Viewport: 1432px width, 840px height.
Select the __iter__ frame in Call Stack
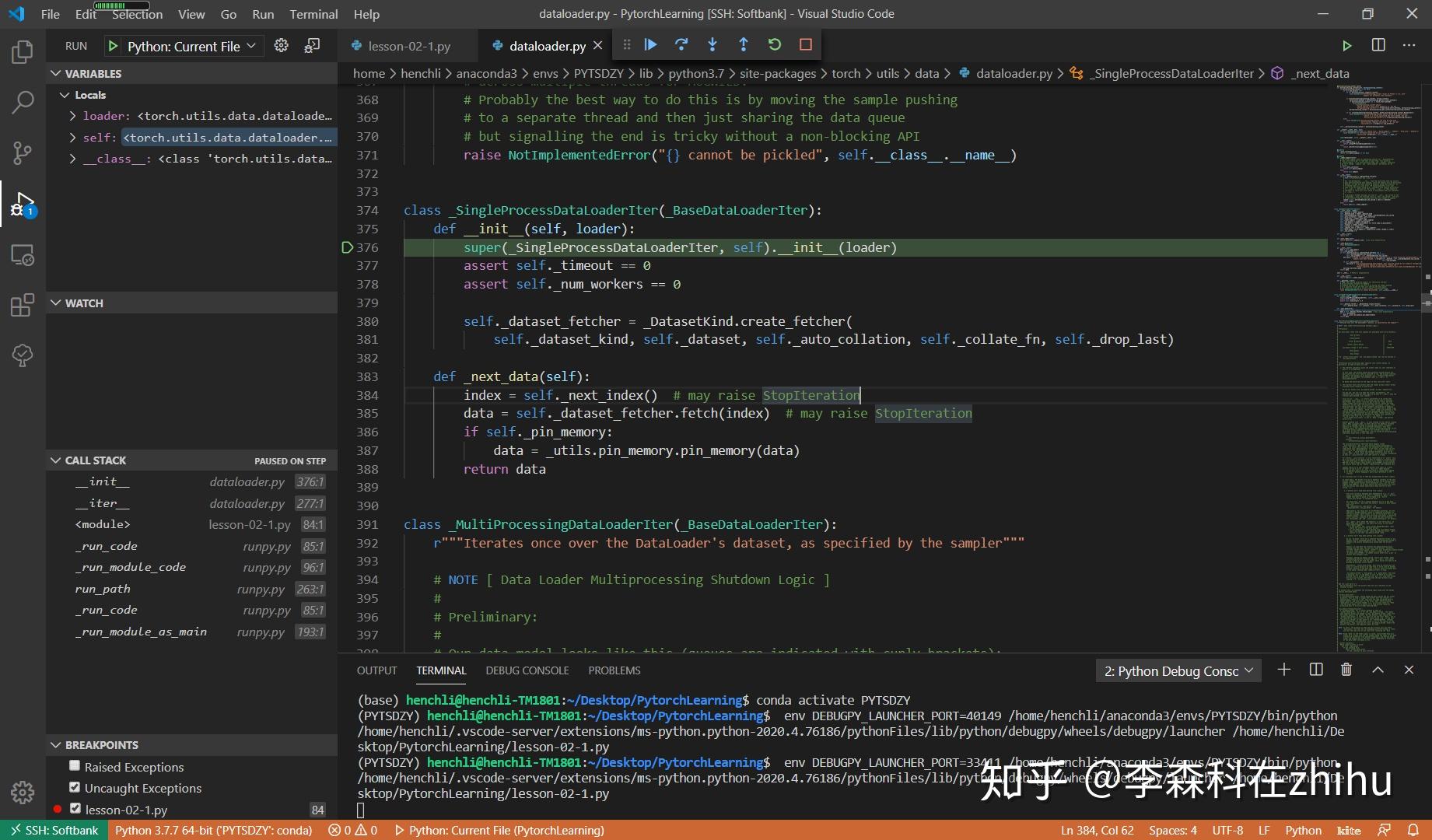click(103, 503)
